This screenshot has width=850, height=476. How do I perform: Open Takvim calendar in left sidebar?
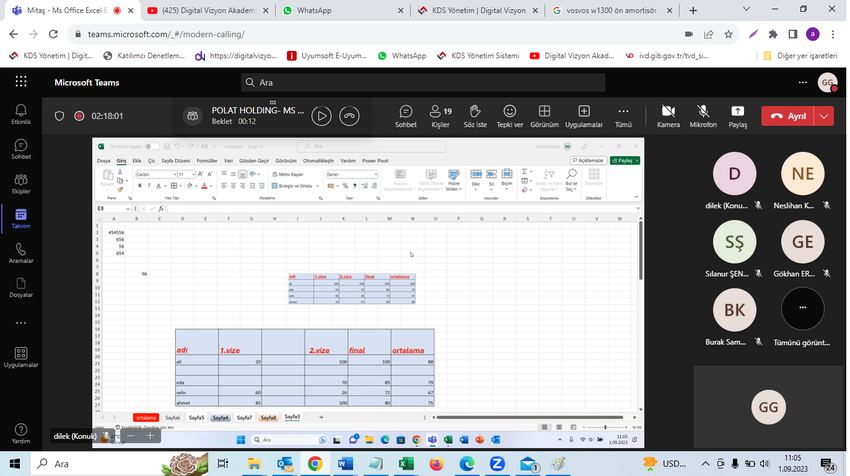(21, 218)
